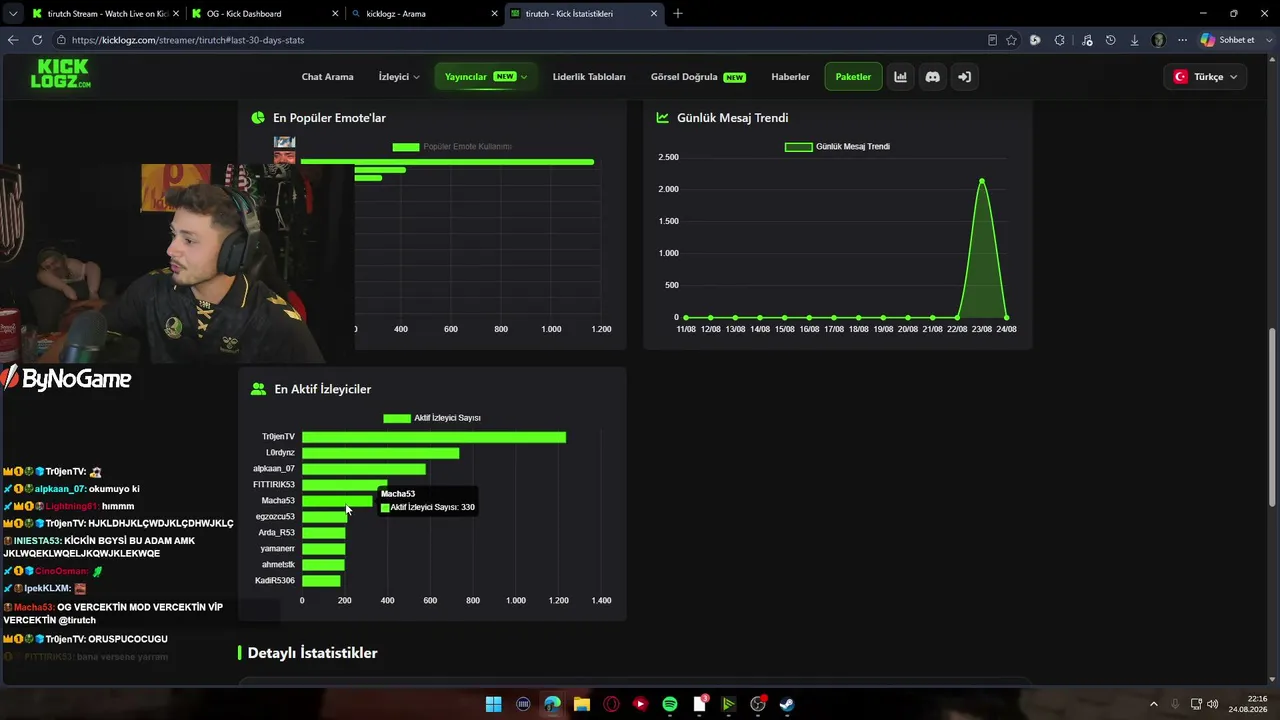
Task: Select the 'tirutch - Kick İstatistikleri' tab
Action: (584, 14)
